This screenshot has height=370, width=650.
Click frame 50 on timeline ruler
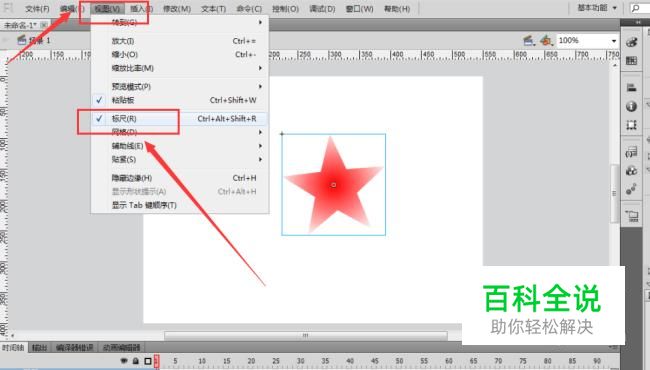(x=399, y=361)
